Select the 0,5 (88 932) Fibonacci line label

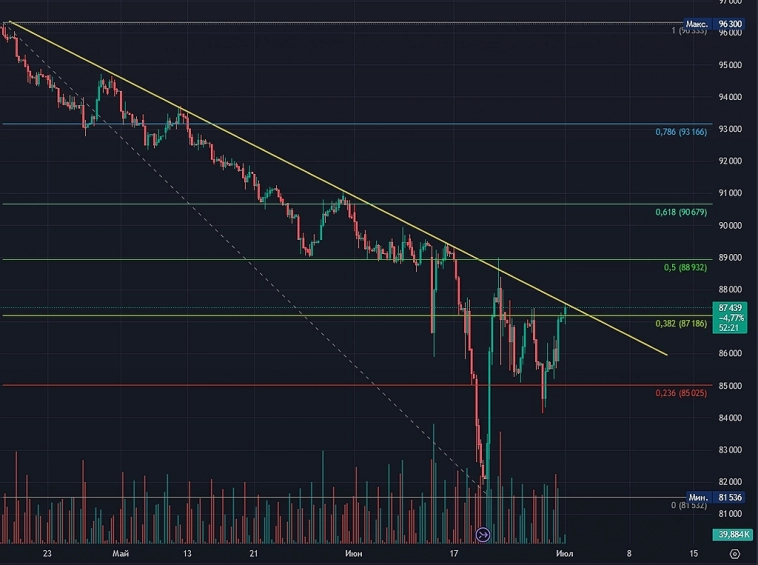[x=685, y=267]
